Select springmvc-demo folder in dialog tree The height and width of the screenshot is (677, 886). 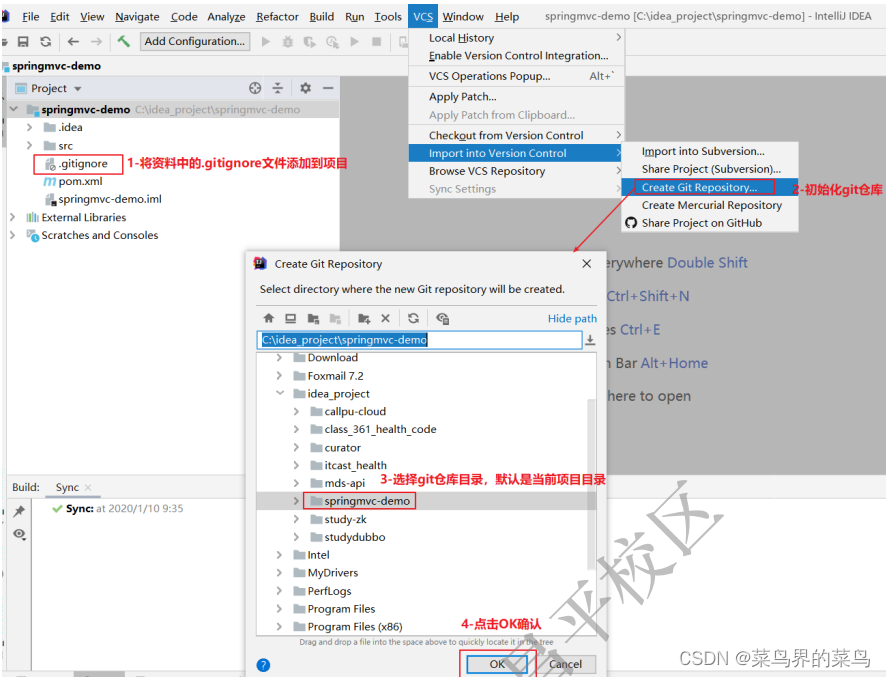pos(367,501)
